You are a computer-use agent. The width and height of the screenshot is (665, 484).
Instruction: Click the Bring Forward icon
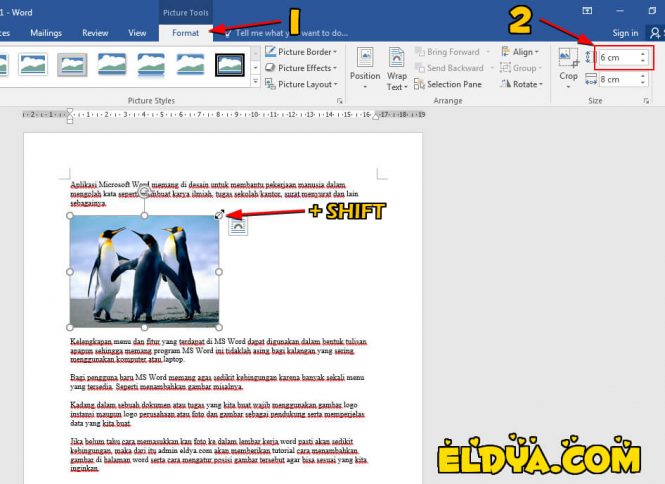pos(420,52)
